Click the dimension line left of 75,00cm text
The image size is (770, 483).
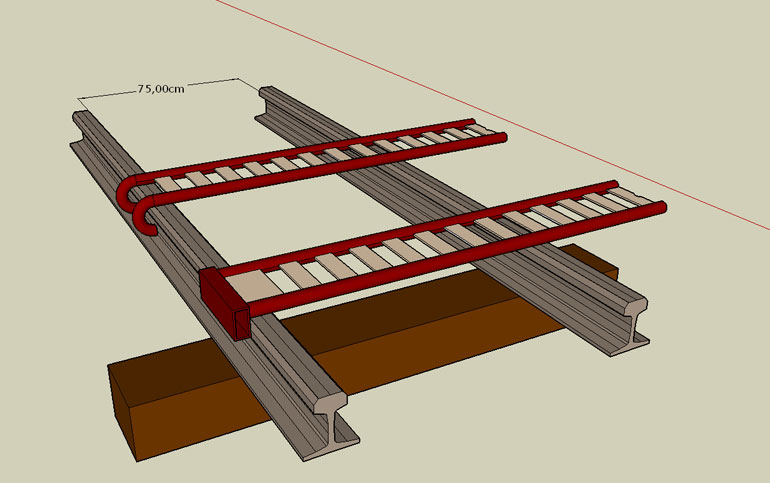coord(105,96)
